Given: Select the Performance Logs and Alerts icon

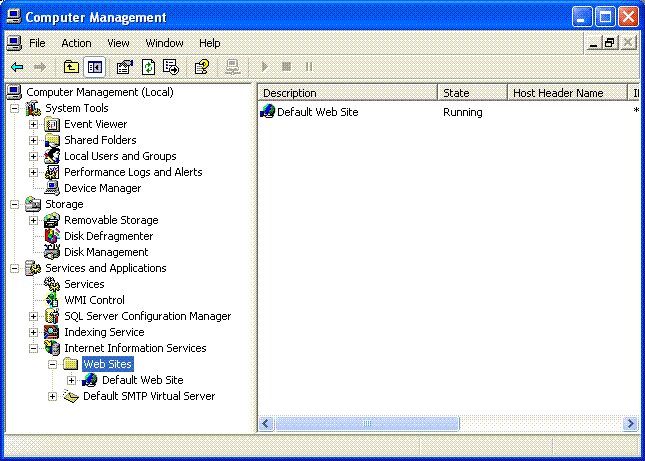Looking at the screenshot, I should pos(52,172).
